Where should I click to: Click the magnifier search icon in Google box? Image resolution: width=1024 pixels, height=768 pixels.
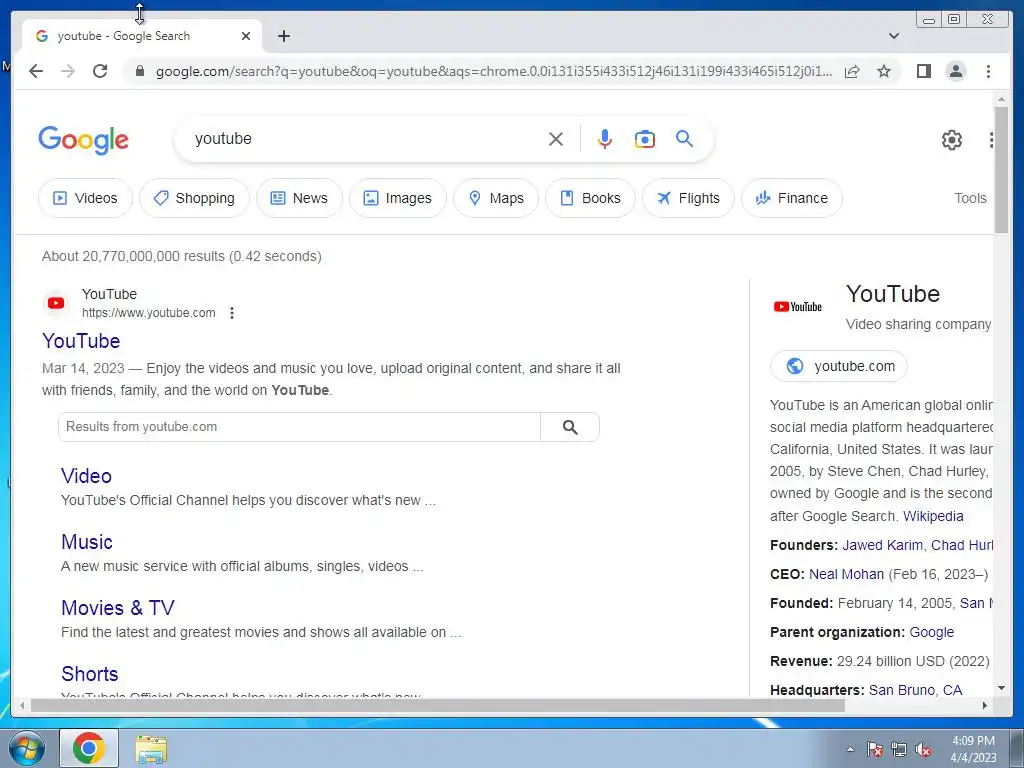pyautogui.click(x=684, y=138)
